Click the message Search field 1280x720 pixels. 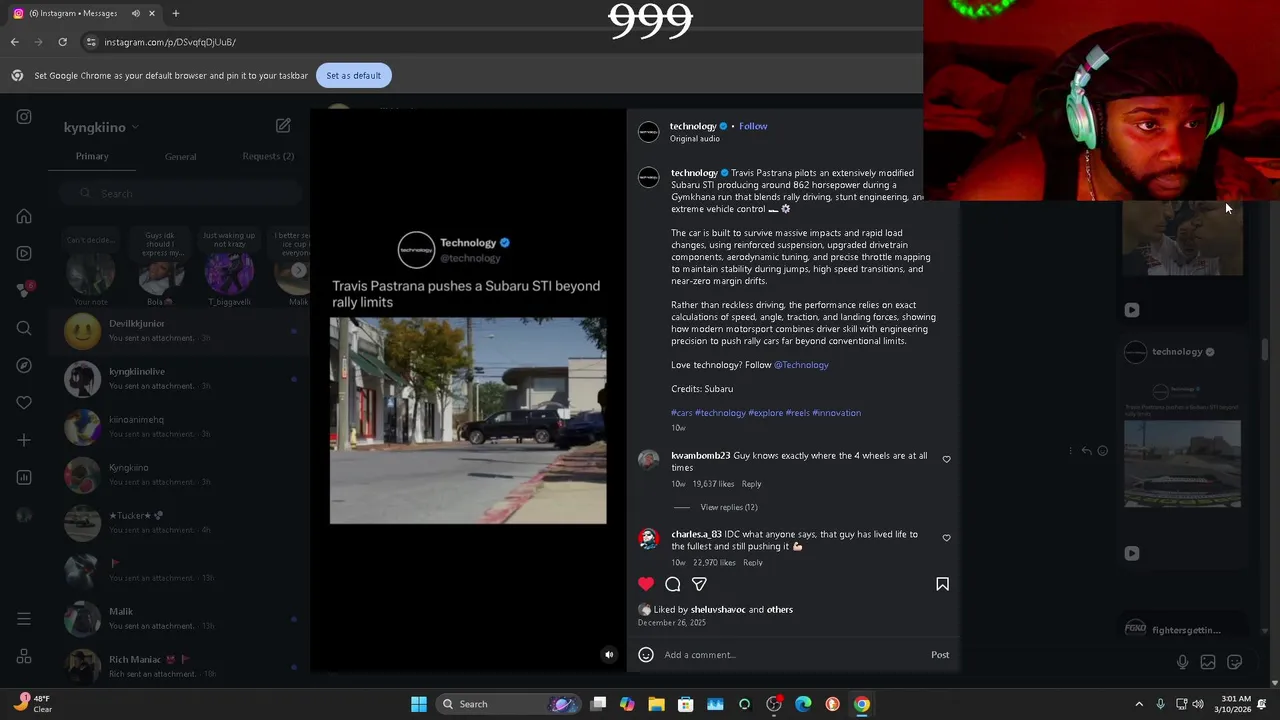[x=180, y=193]
